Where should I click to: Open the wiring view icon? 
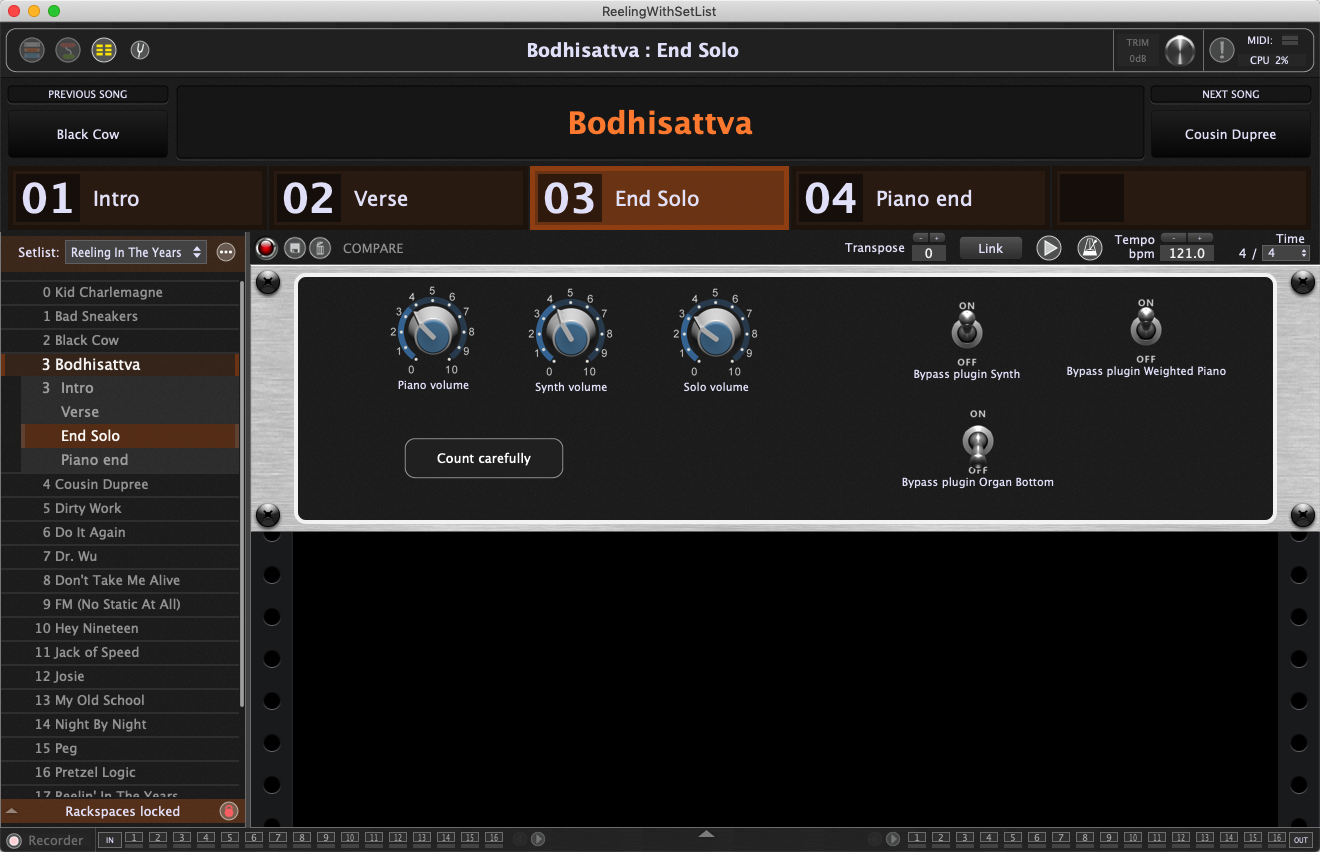click(68, 50)
